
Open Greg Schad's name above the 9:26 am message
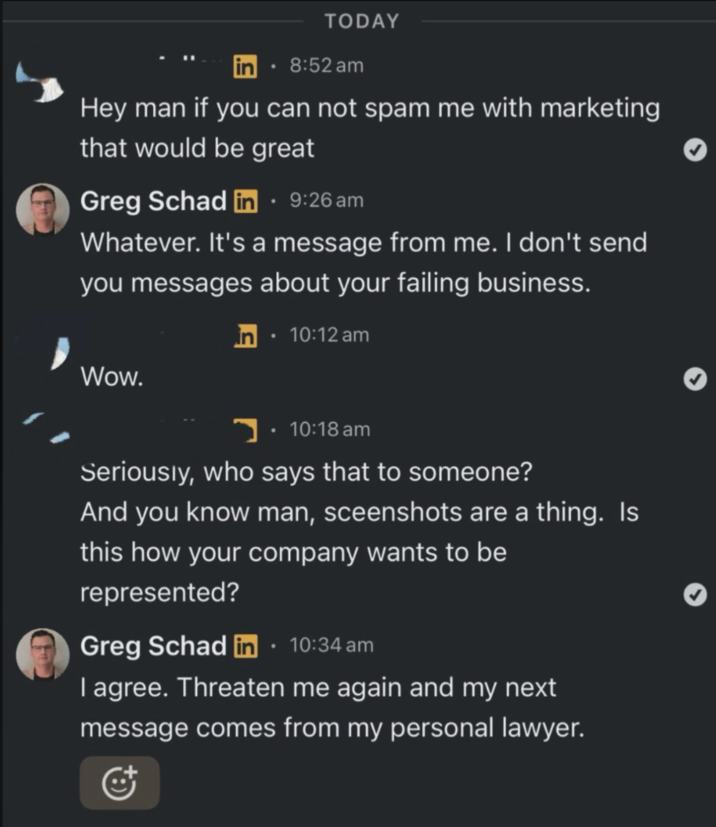point(150,201)
